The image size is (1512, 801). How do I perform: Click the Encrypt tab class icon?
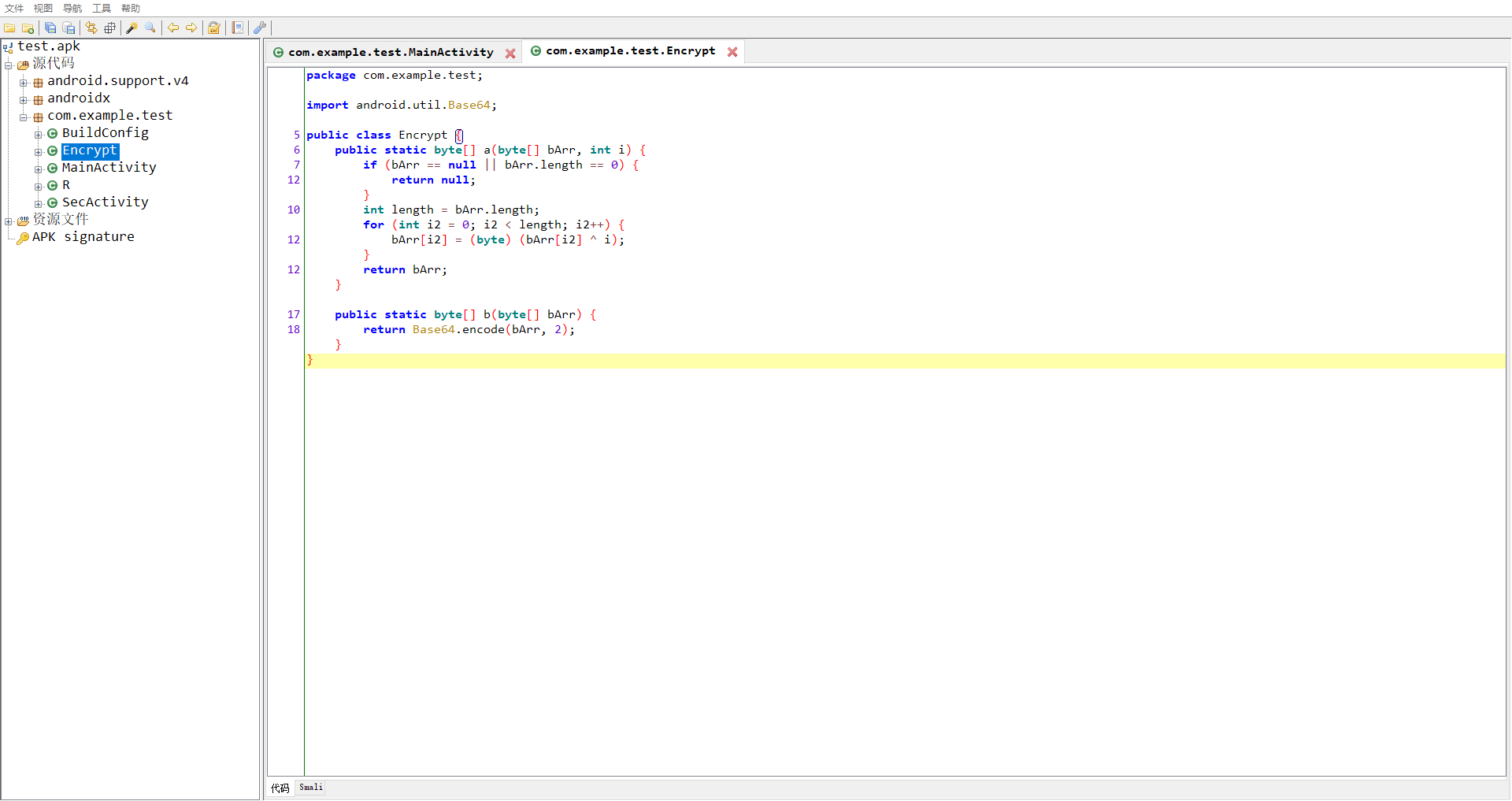click(536, 51)
